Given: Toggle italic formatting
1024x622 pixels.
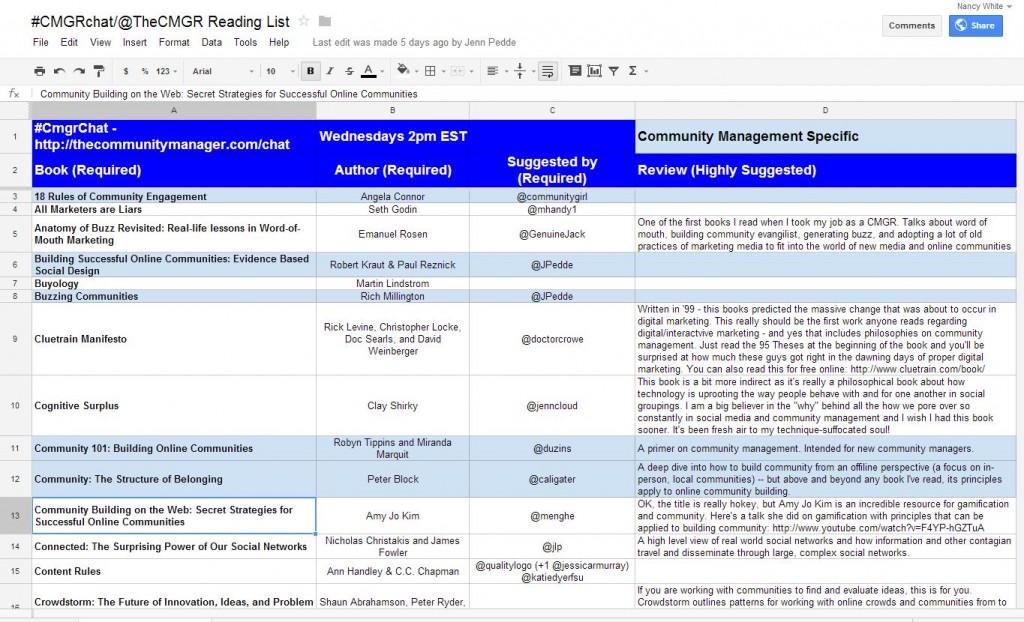Looking at the screenshot, I should pos(330,71).
